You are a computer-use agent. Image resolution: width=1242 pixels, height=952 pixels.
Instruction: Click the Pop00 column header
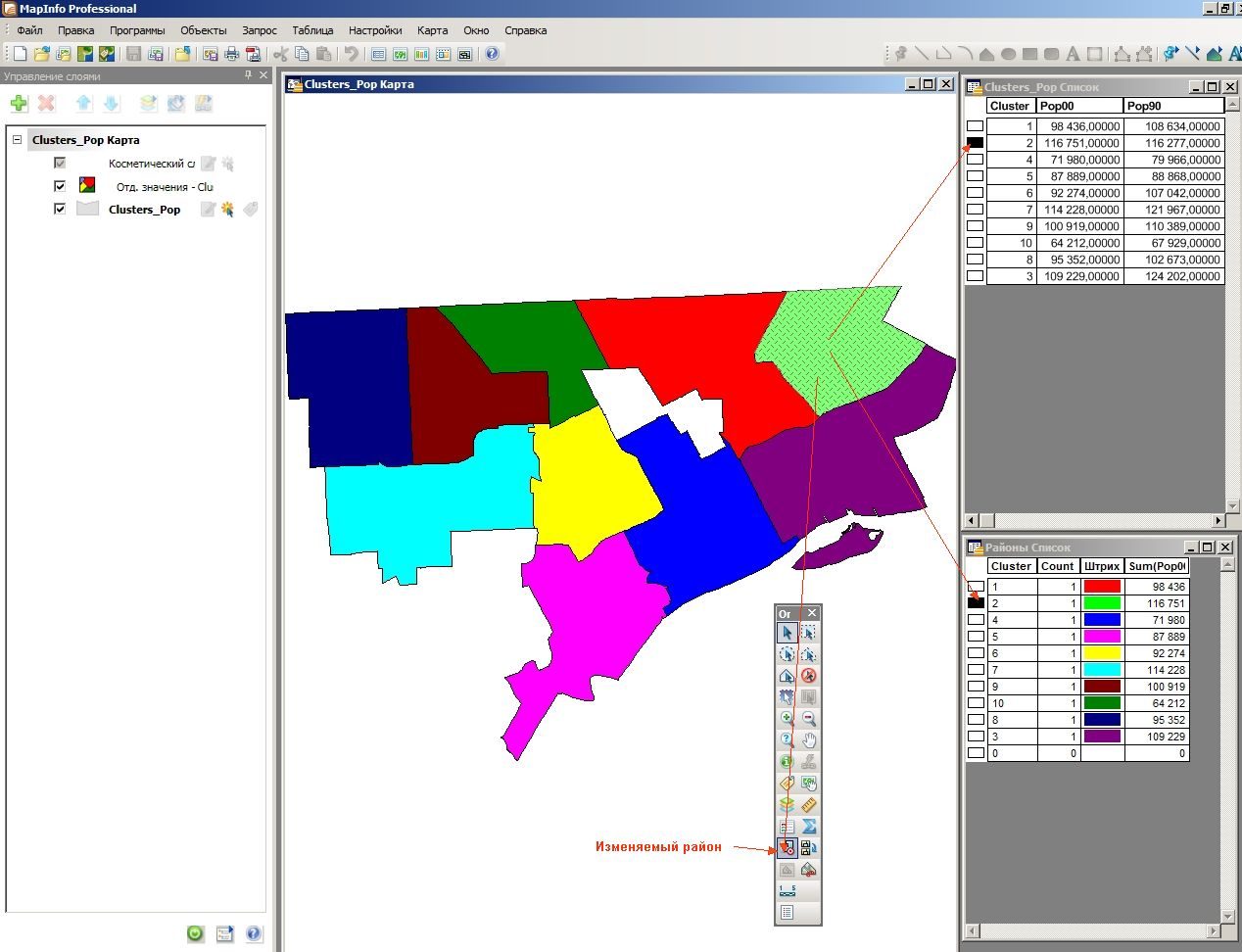[1079, 106]
